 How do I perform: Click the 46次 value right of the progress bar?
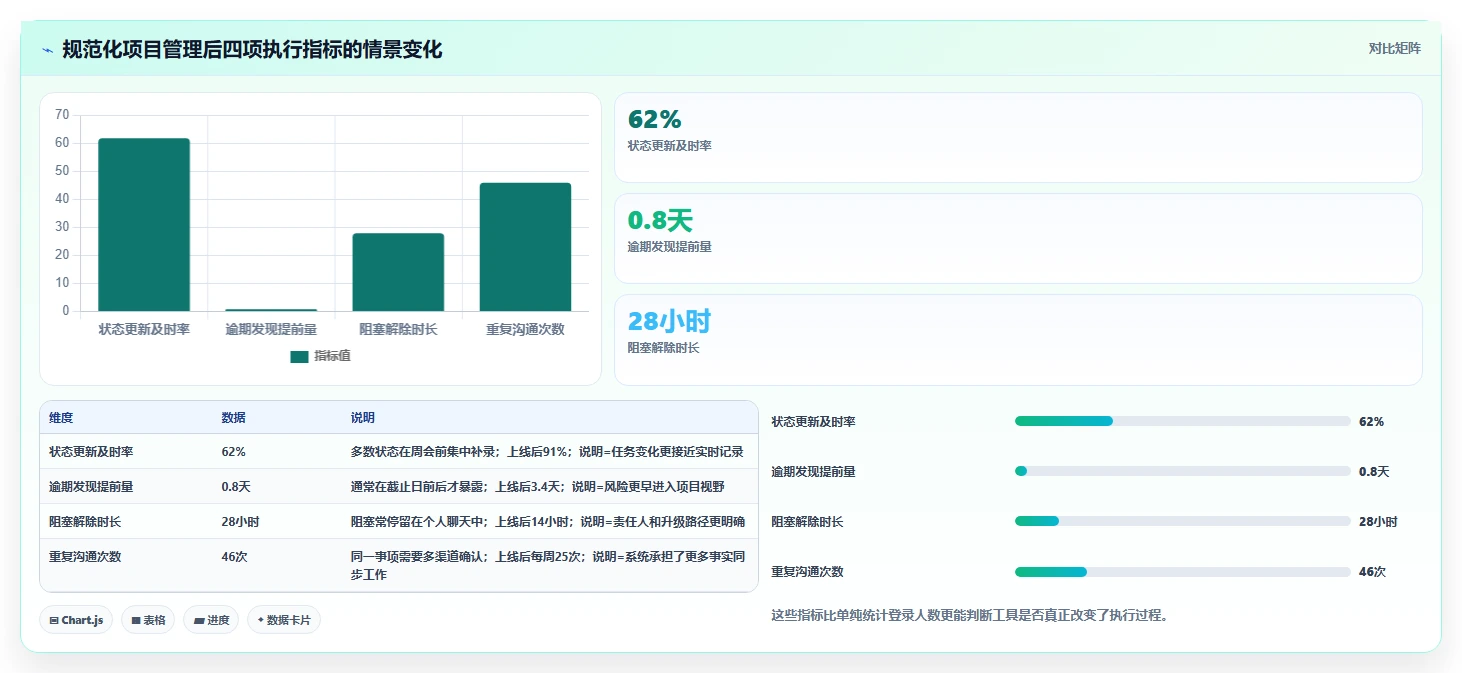[x=1372, y=572]
